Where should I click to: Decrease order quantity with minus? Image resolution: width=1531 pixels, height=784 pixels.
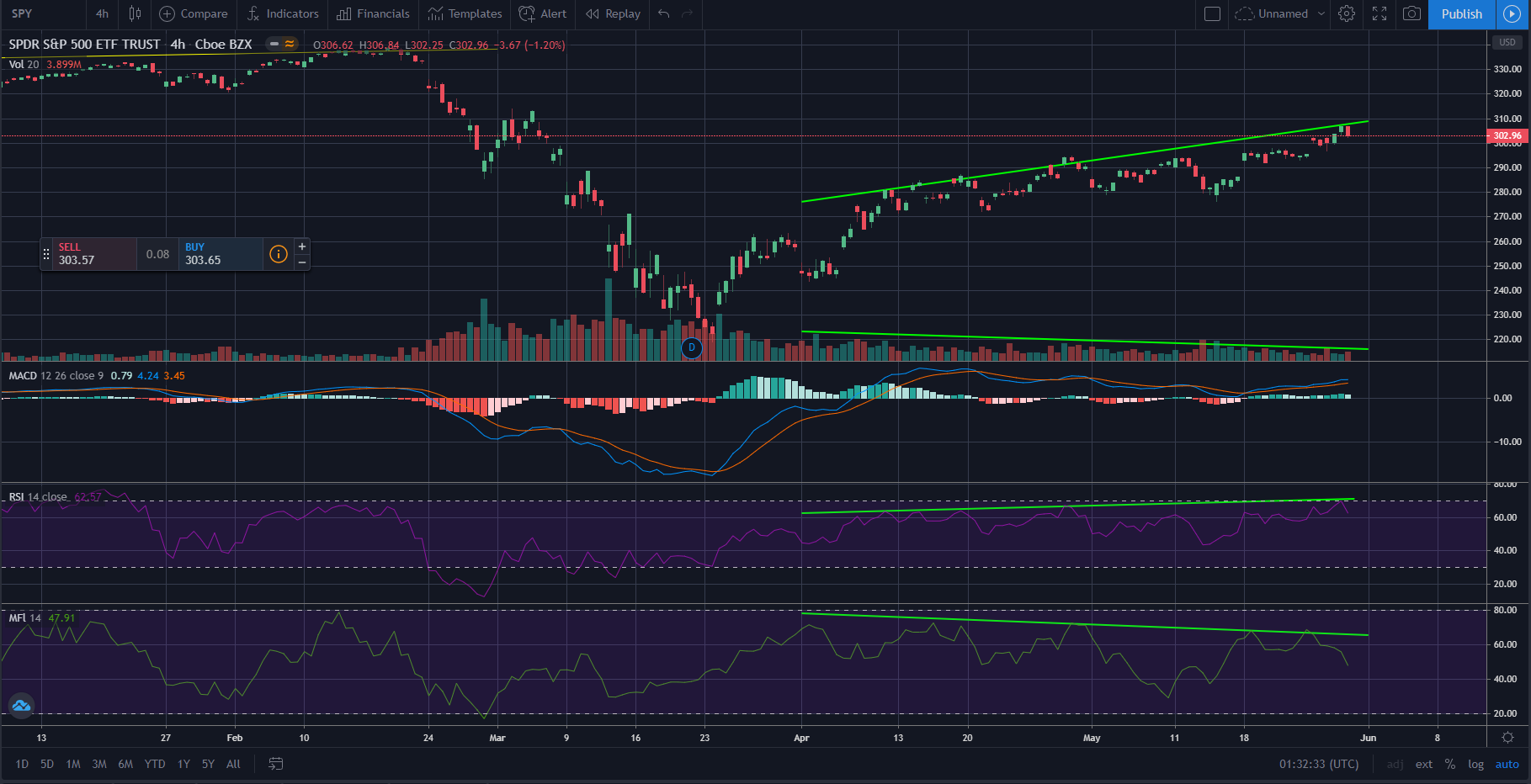coord(302,262)
